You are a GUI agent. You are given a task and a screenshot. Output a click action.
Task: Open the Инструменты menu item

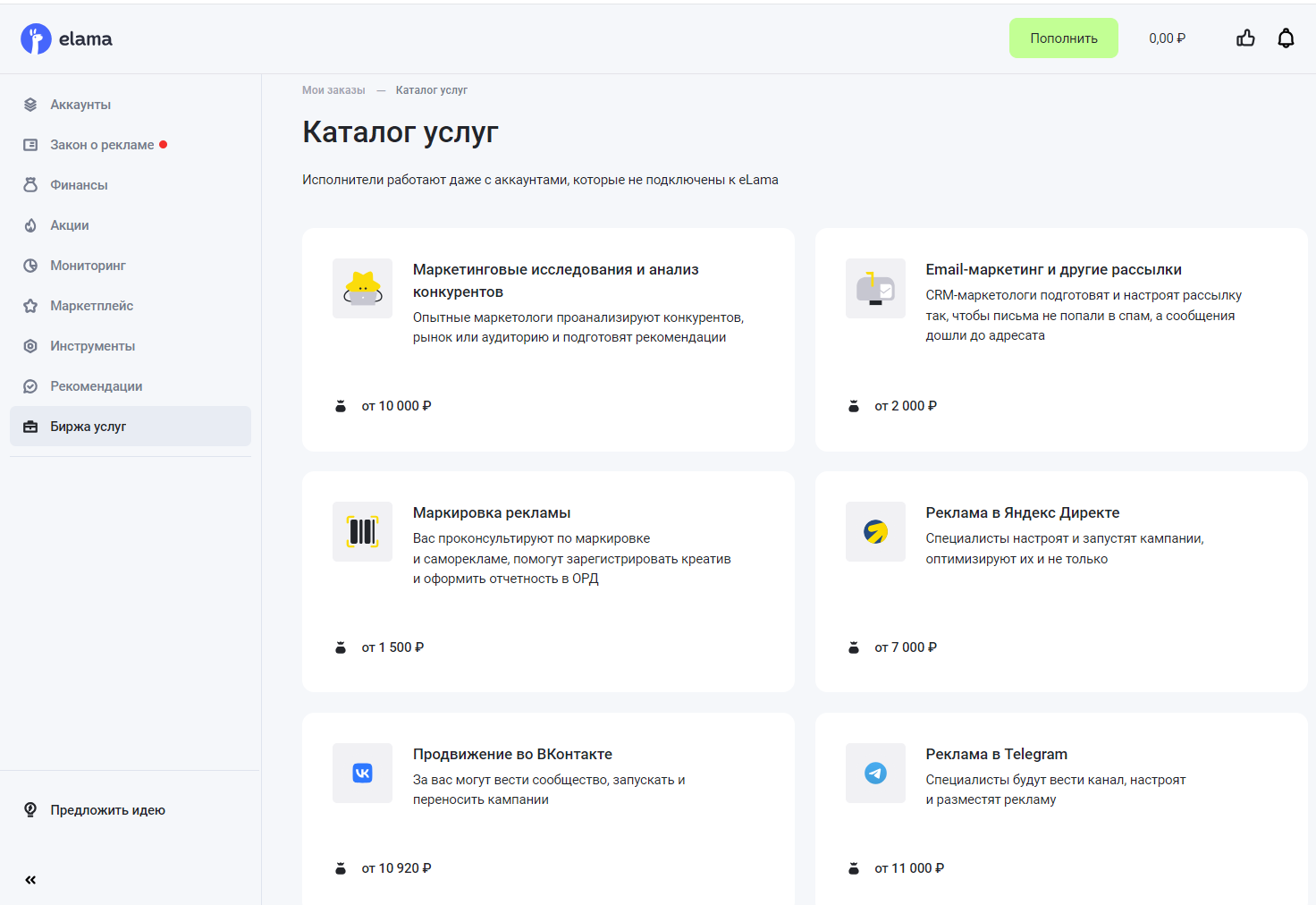click(x=131, y=346)
